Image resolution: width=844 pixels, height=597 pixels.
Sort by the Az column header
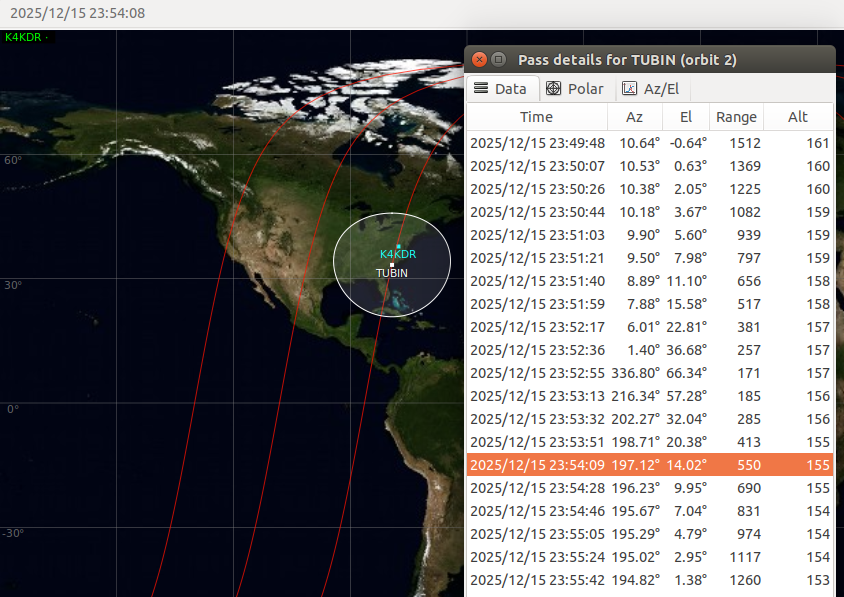(x=635, y=117)
